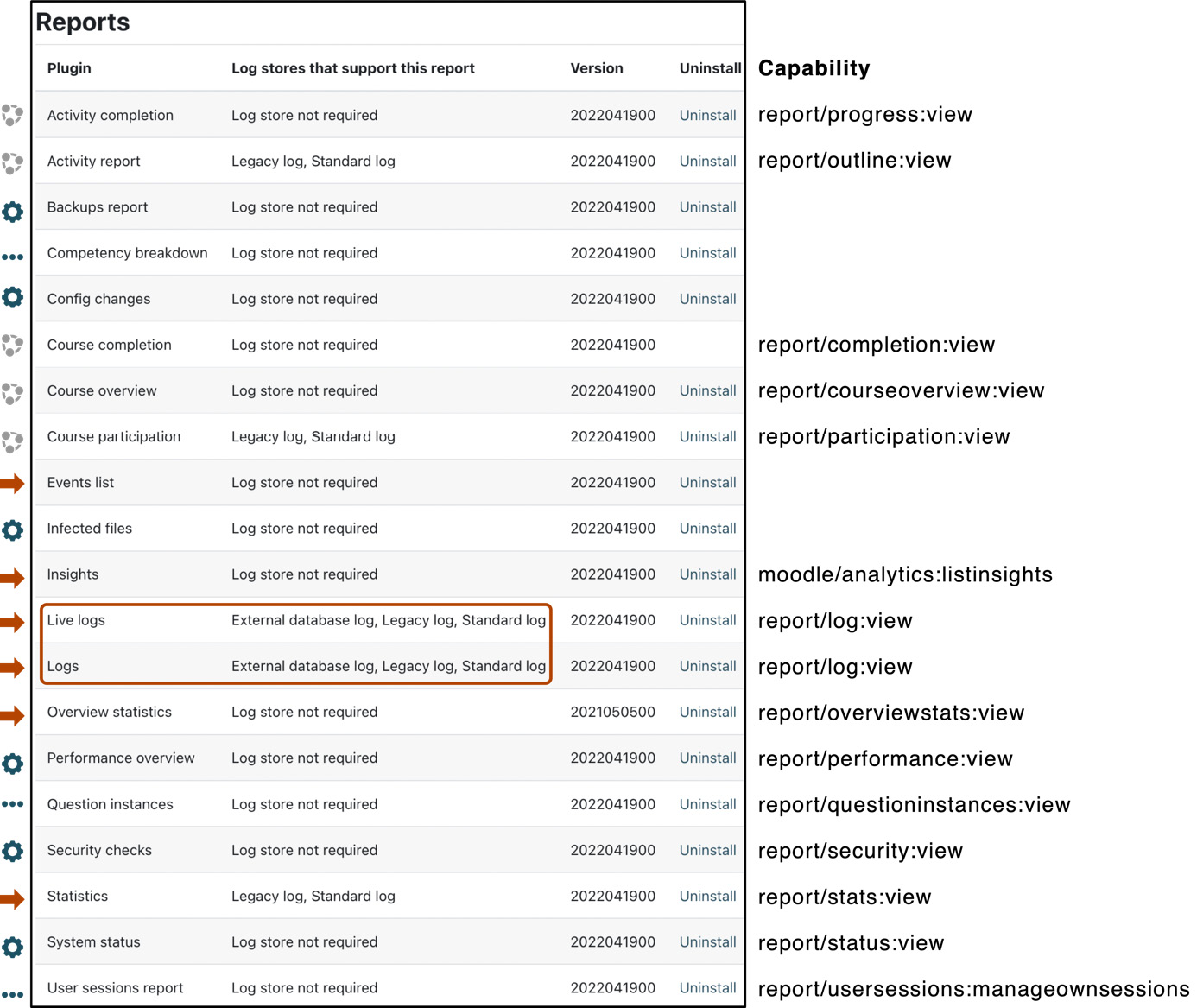The height and width of the screenshot is (1008, 1197).
Task: Click the Uninstall column header
Action: coord(710,68)
